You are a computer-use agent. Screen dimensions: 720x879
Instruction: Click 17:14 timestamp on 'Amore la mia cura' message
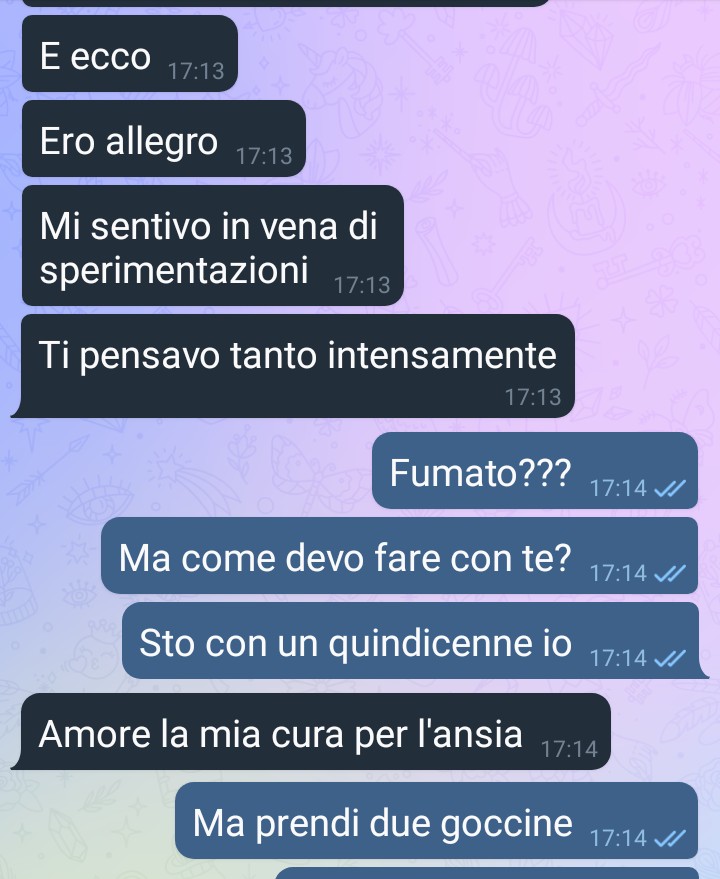click(569, 750)
